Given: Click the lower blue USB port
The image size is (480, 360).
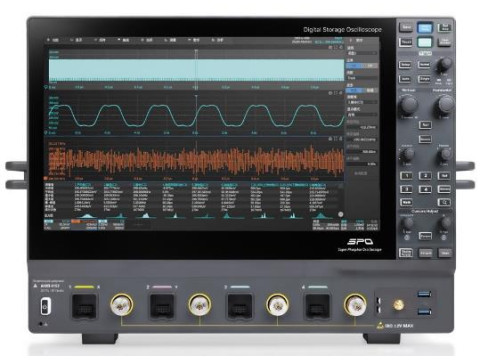Looking at the screenshot, I should [x=424, y=311].
